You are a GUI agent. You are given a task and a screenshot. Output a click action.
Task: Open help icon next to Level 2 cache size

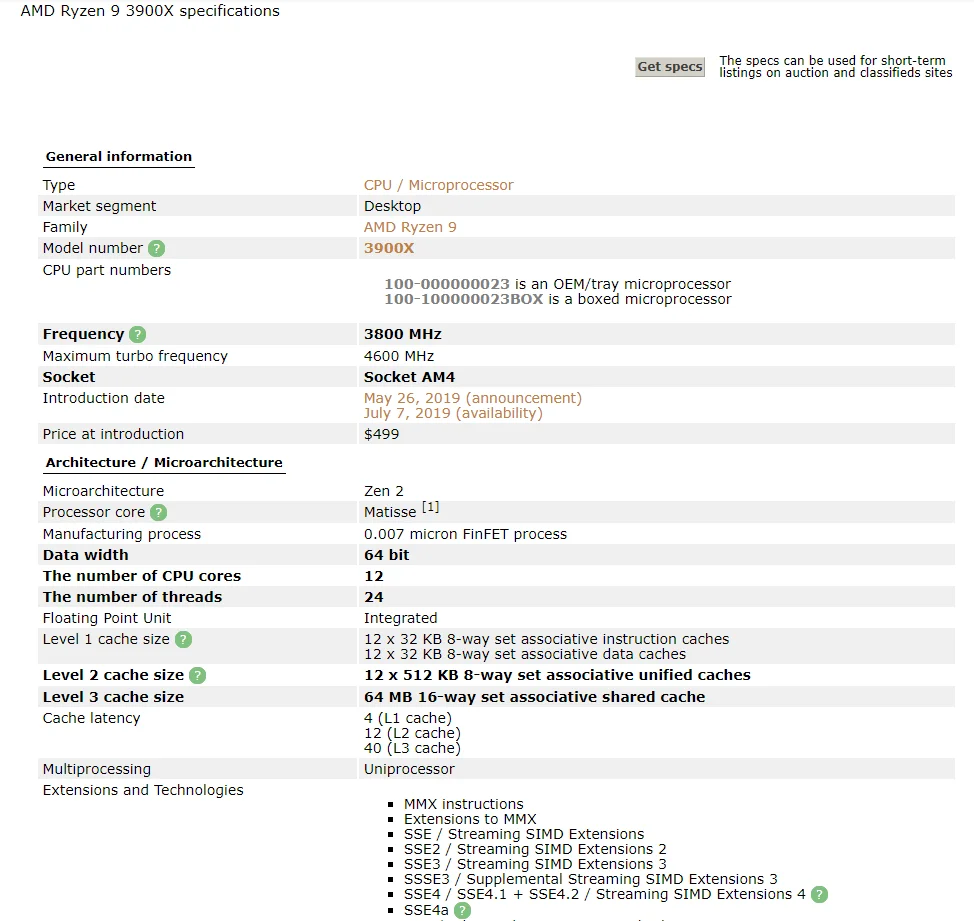pyautogui.click(x=198, y=676)
